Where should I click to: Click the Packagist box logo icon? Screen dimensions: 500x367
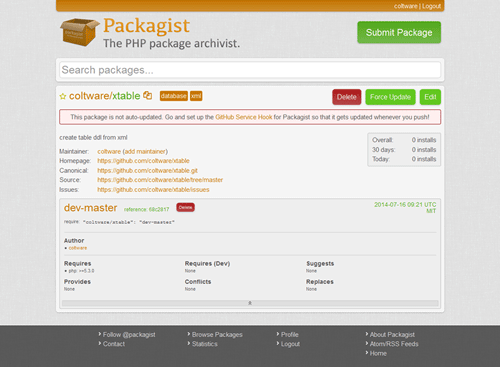[x=79, y=32]
